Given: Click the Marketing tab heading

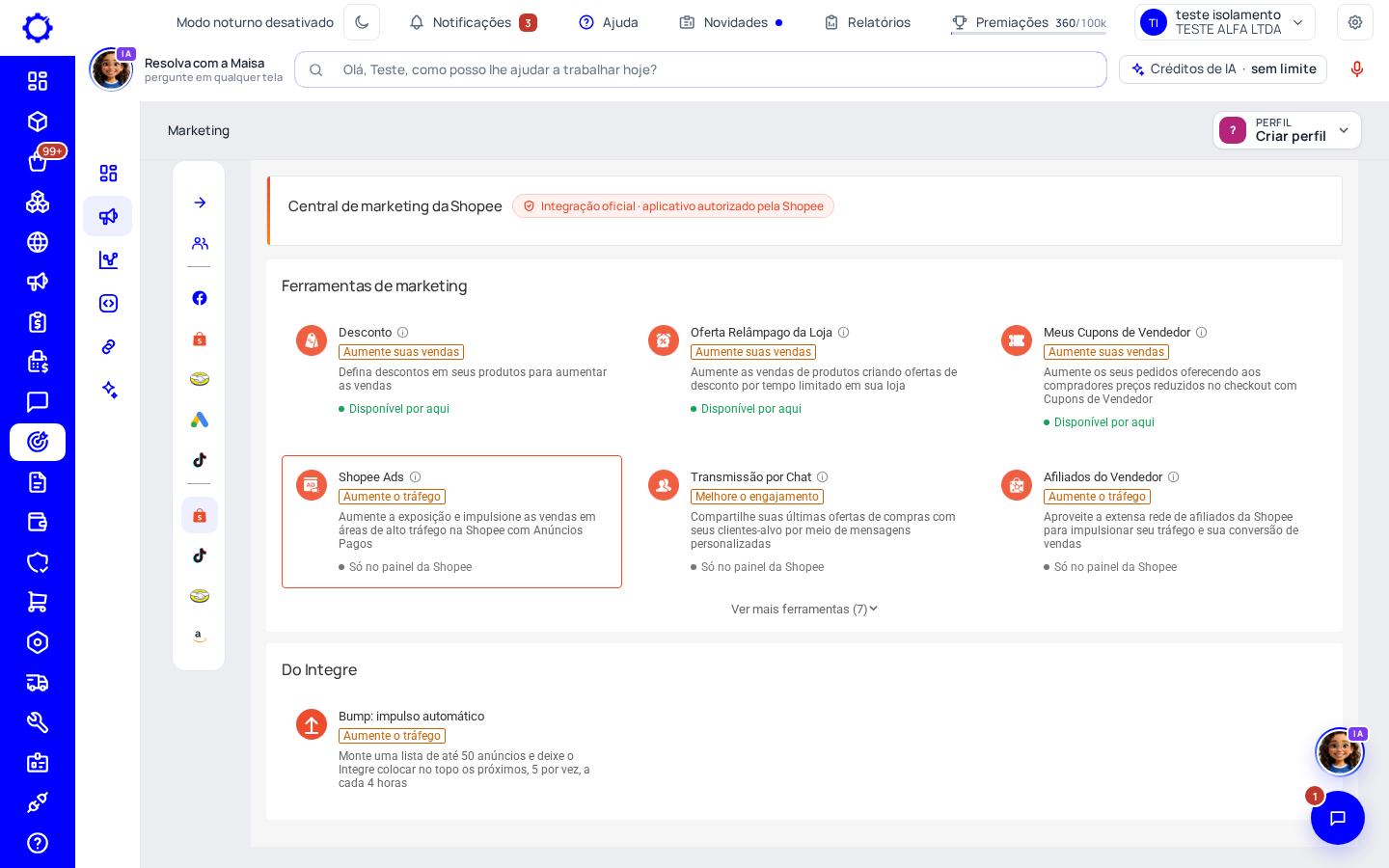Looking at the screenshot, I should coord(199,130).
